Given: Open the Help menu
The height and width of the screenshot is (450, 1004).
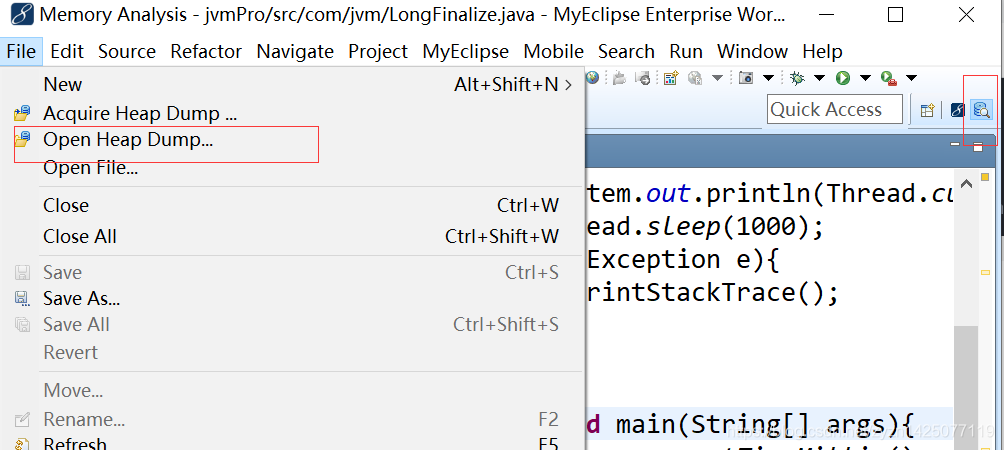Looking at the screenshot, I should click(822, 51).
